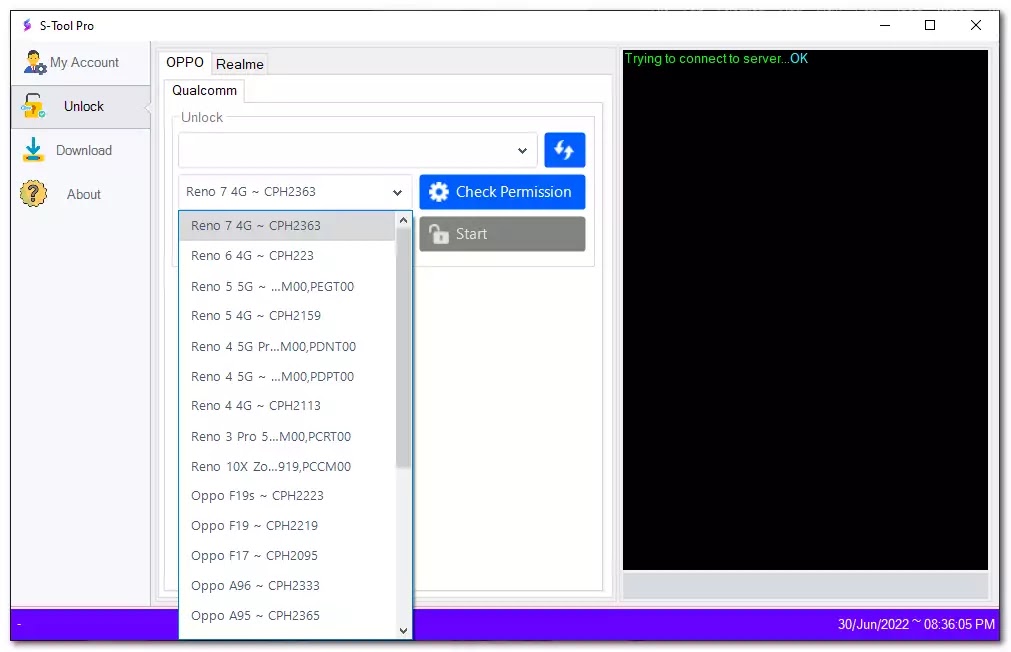The image size is (1011, 652).
Task: Switch to the Realme tab
Action: 239,64
